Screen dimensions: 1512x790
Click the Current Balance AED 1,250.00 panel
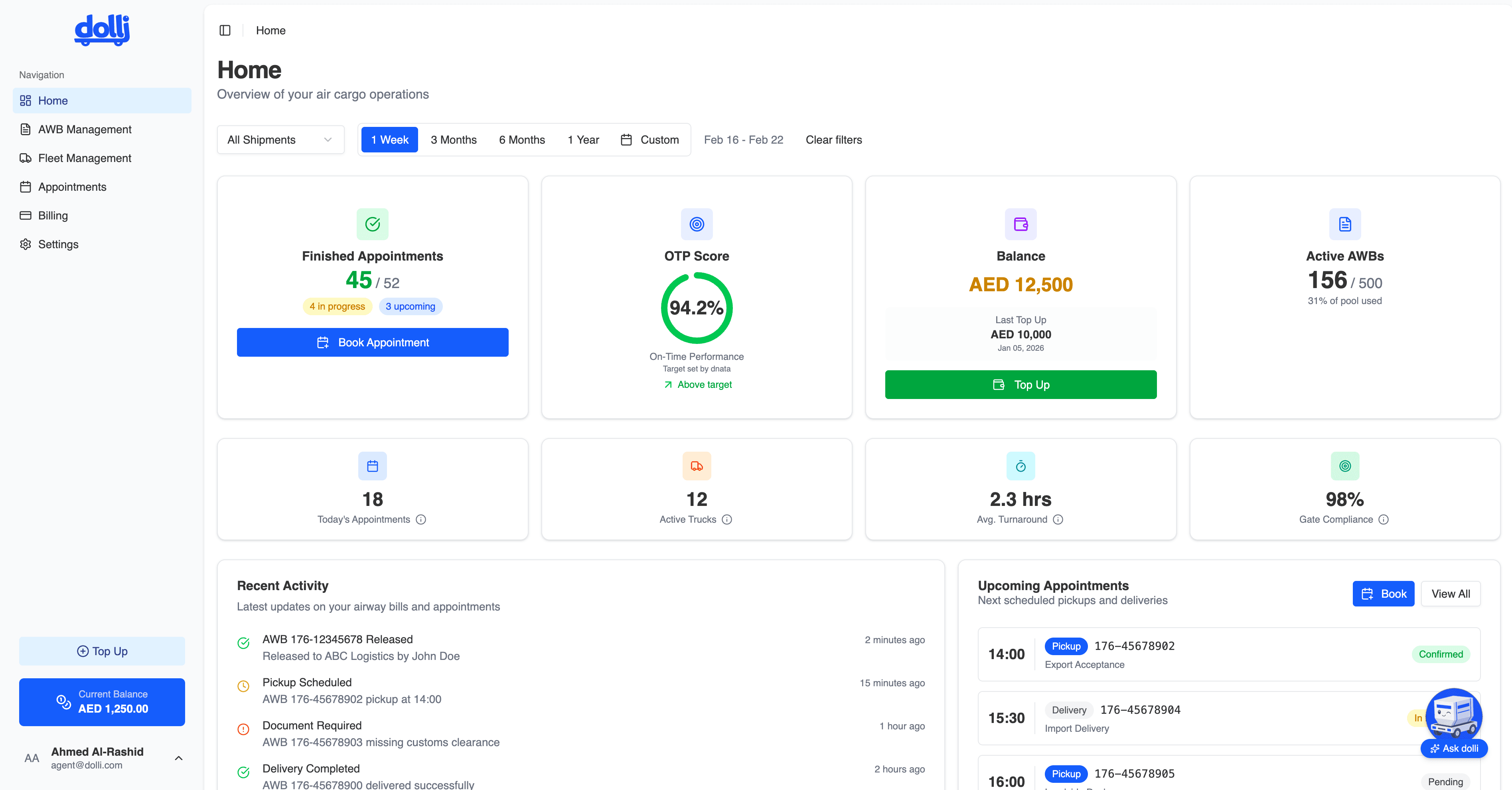click(102, 702)
